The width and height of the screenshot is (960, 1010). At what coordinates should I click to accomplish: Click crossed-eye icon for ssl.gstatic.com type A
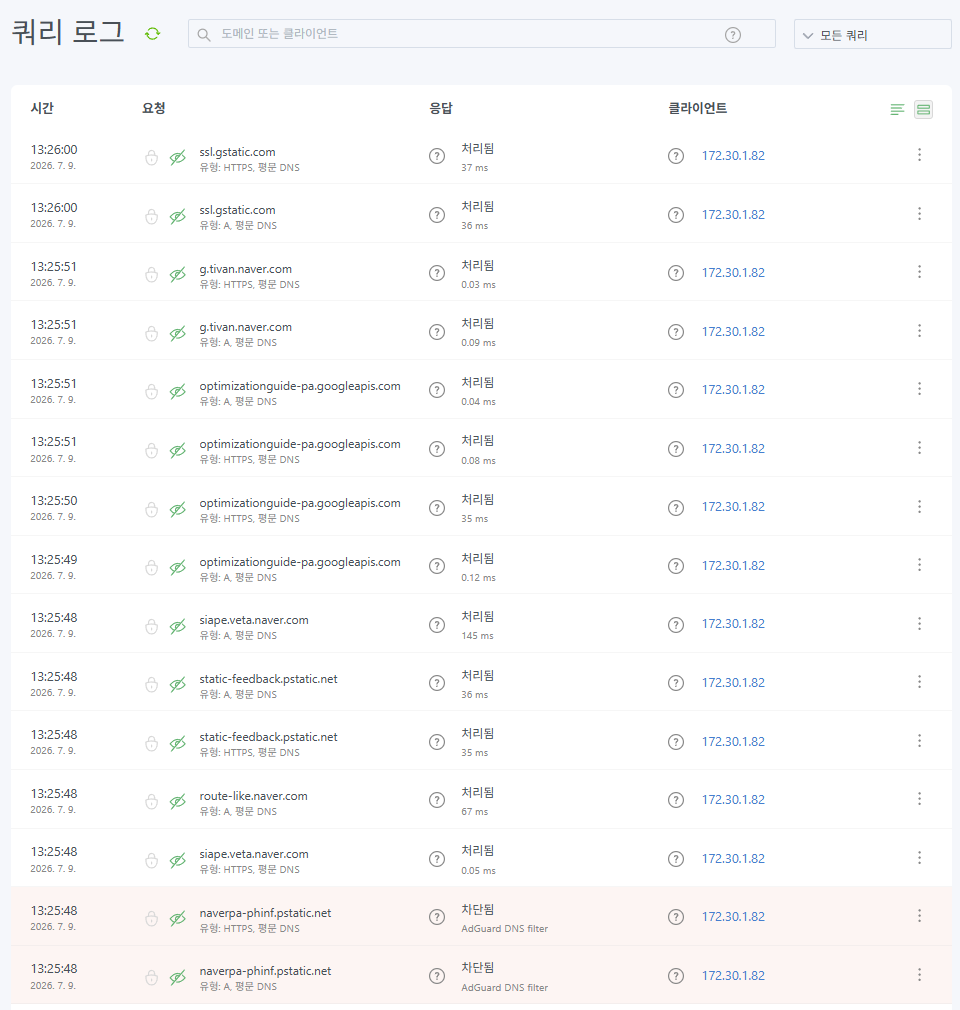click(x=178, y=216)
